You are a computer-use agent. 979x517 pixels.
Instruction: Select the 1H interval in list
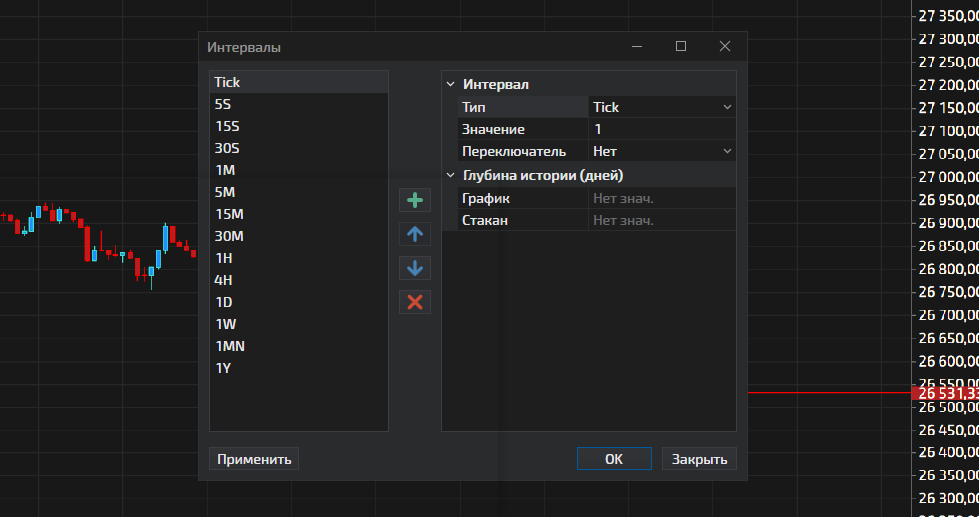(x=223, y=258)
